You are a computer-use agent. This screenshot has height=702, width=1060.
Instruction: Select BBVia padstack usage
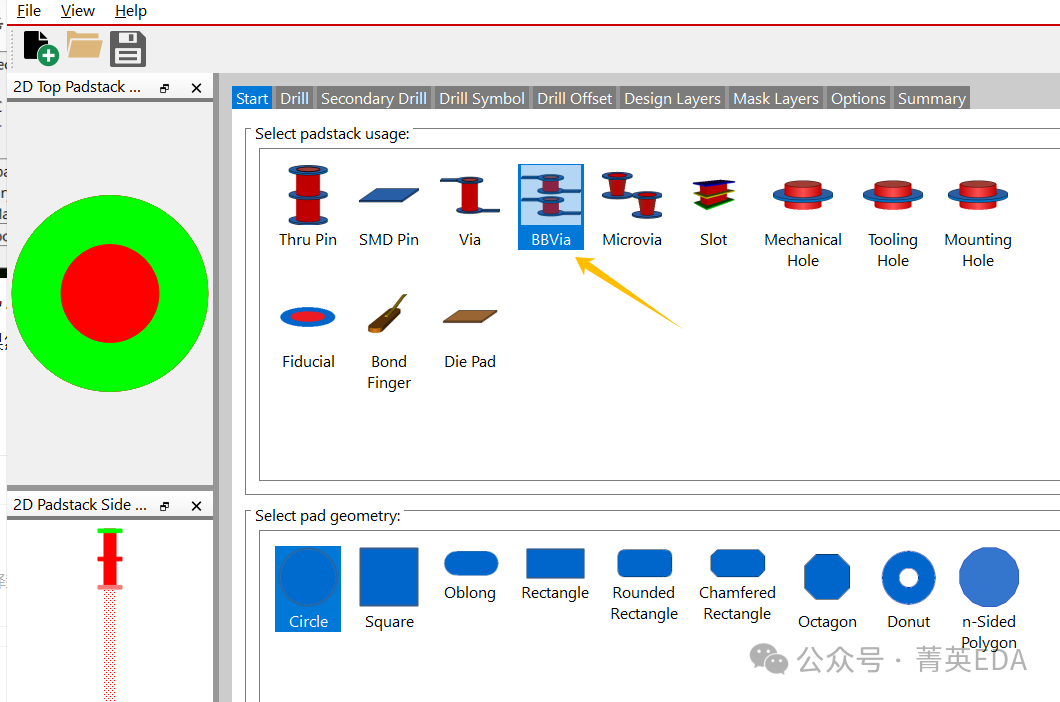pyautogui.click(x=551, y=207)
